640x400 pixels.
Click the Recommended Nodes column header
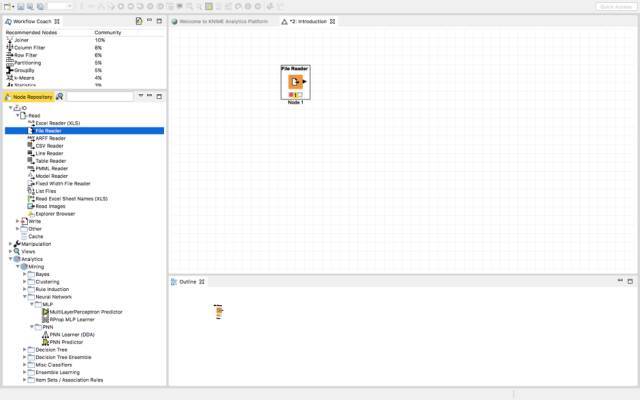(31, 32)
